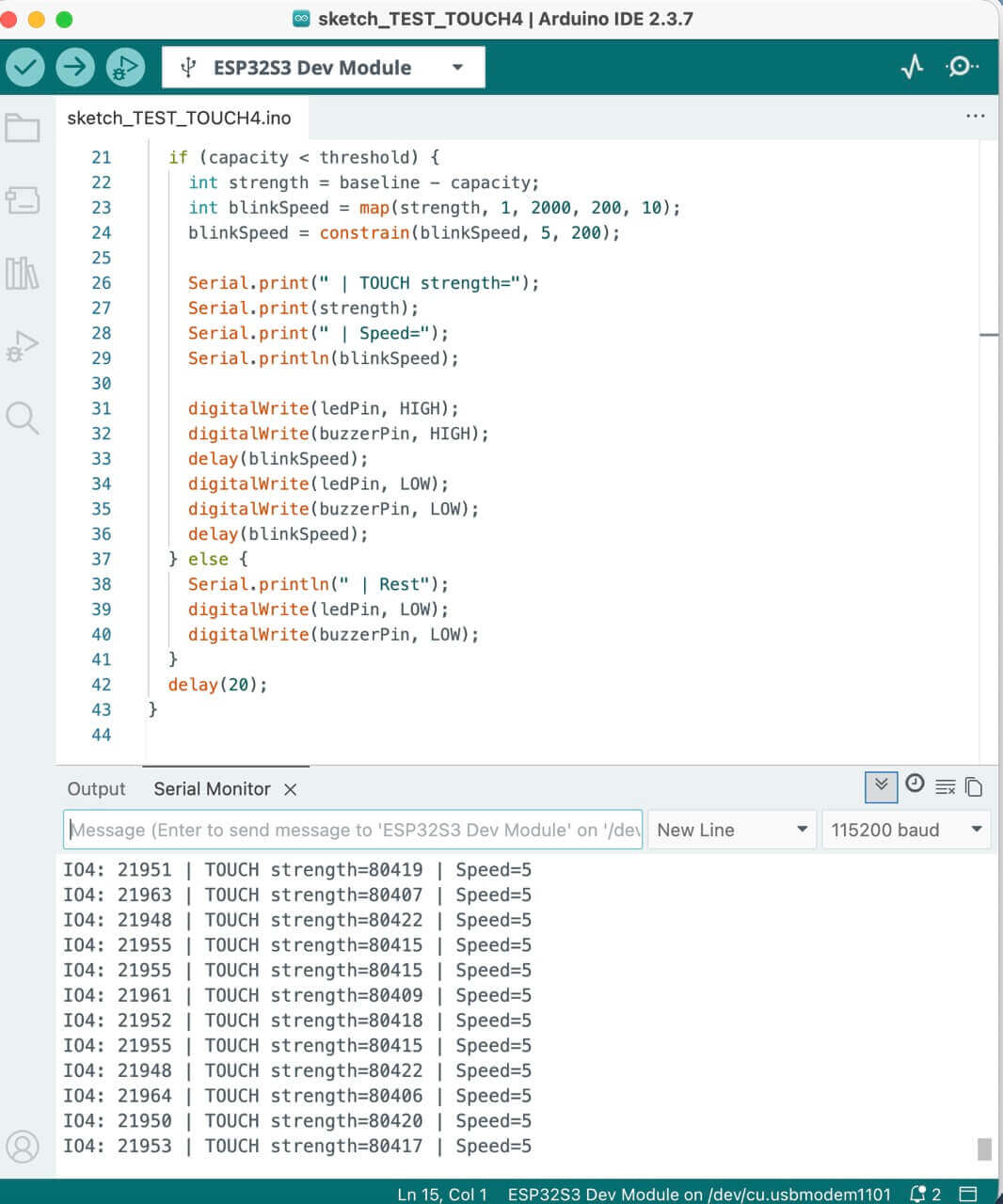Click serial output row IO4: 21961
This screenshot has height=1204, width=1003.
(297, 995)
